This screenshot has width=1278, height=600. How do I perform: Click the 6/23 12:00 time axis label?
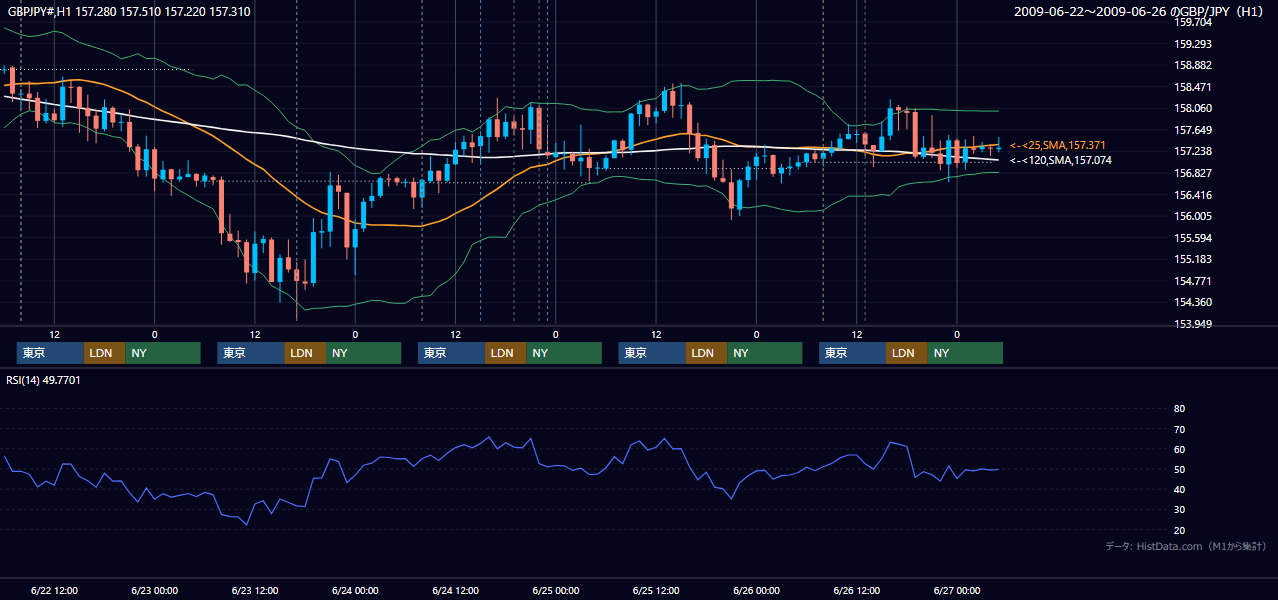click(255, 591)
